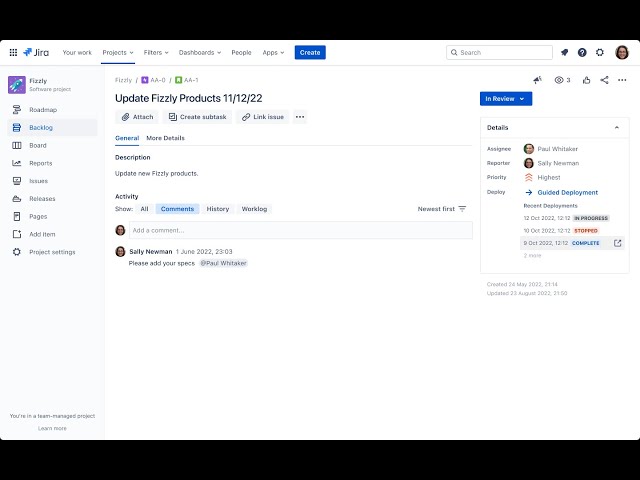
Task: Open Releases in the sidebar
Action: (52, 199)
